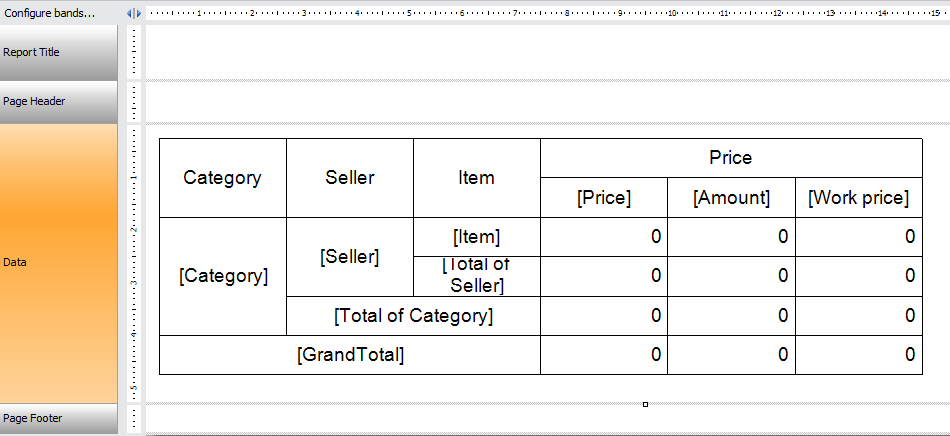Screen dimensions: 950x436
Task: Click the small resize handle below the matrix
Action: click(645, 404)
